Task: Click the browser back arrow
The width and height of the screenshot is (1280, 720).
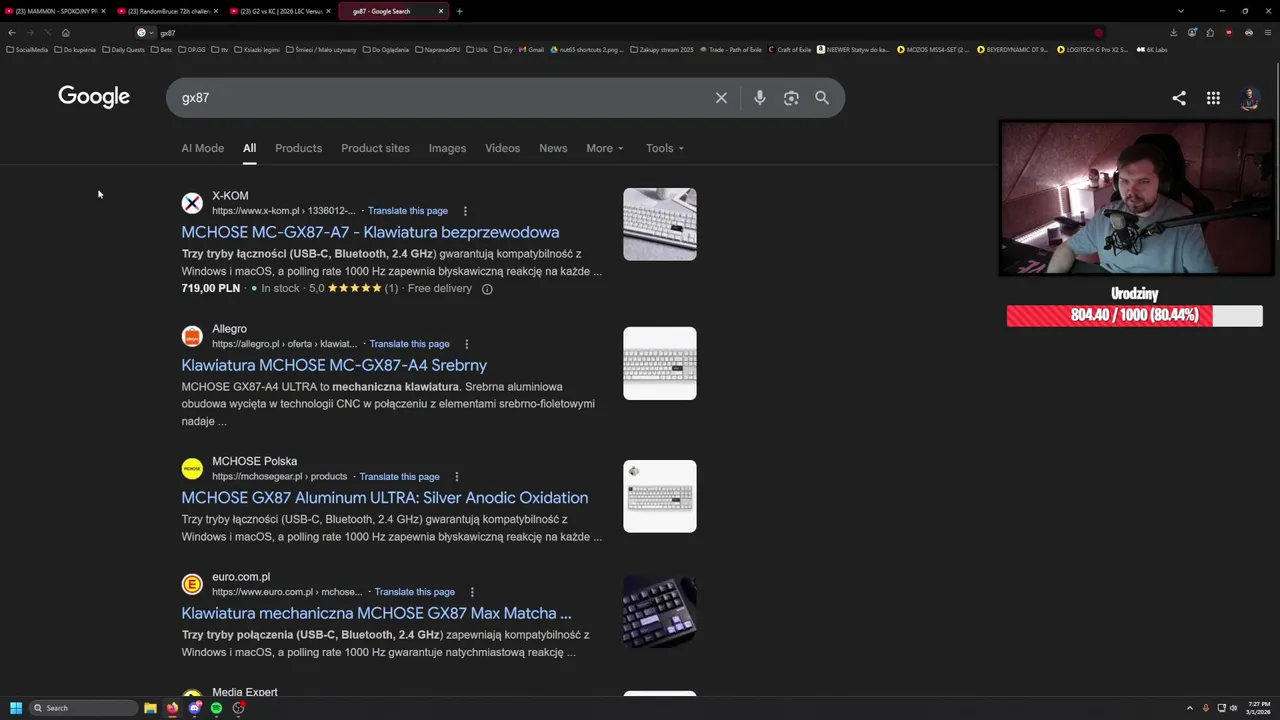Action: 12,32
